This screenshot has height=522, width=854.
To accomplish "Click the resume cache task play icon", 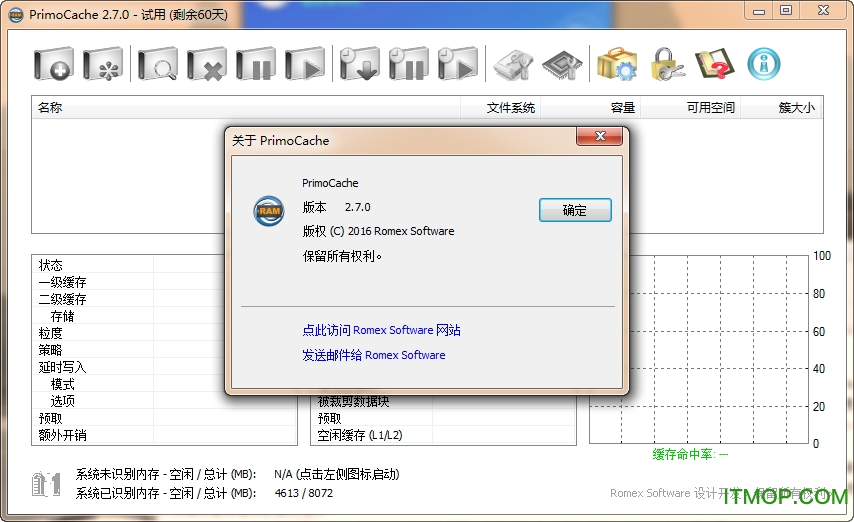I will (x=305, y=64).
